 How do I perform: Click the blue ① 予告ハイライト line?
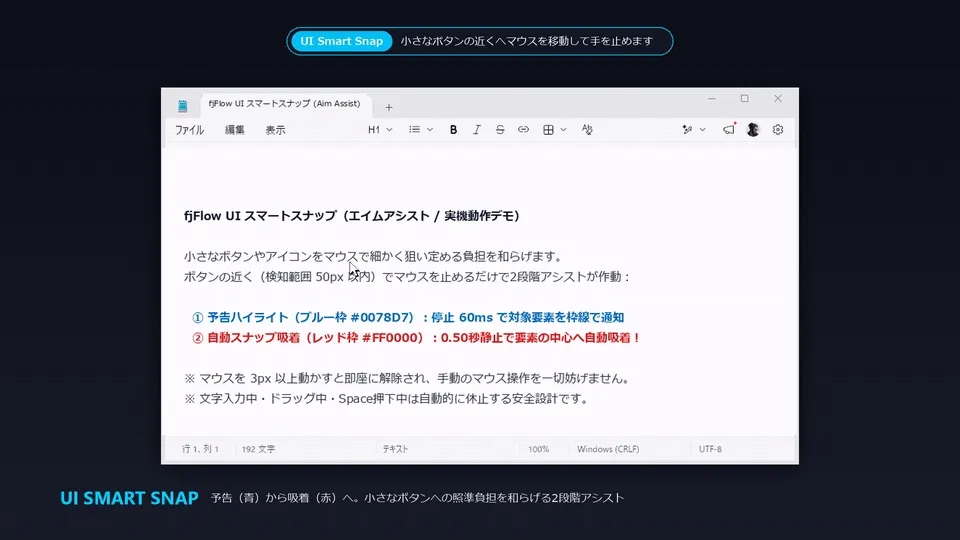(408, 317)
